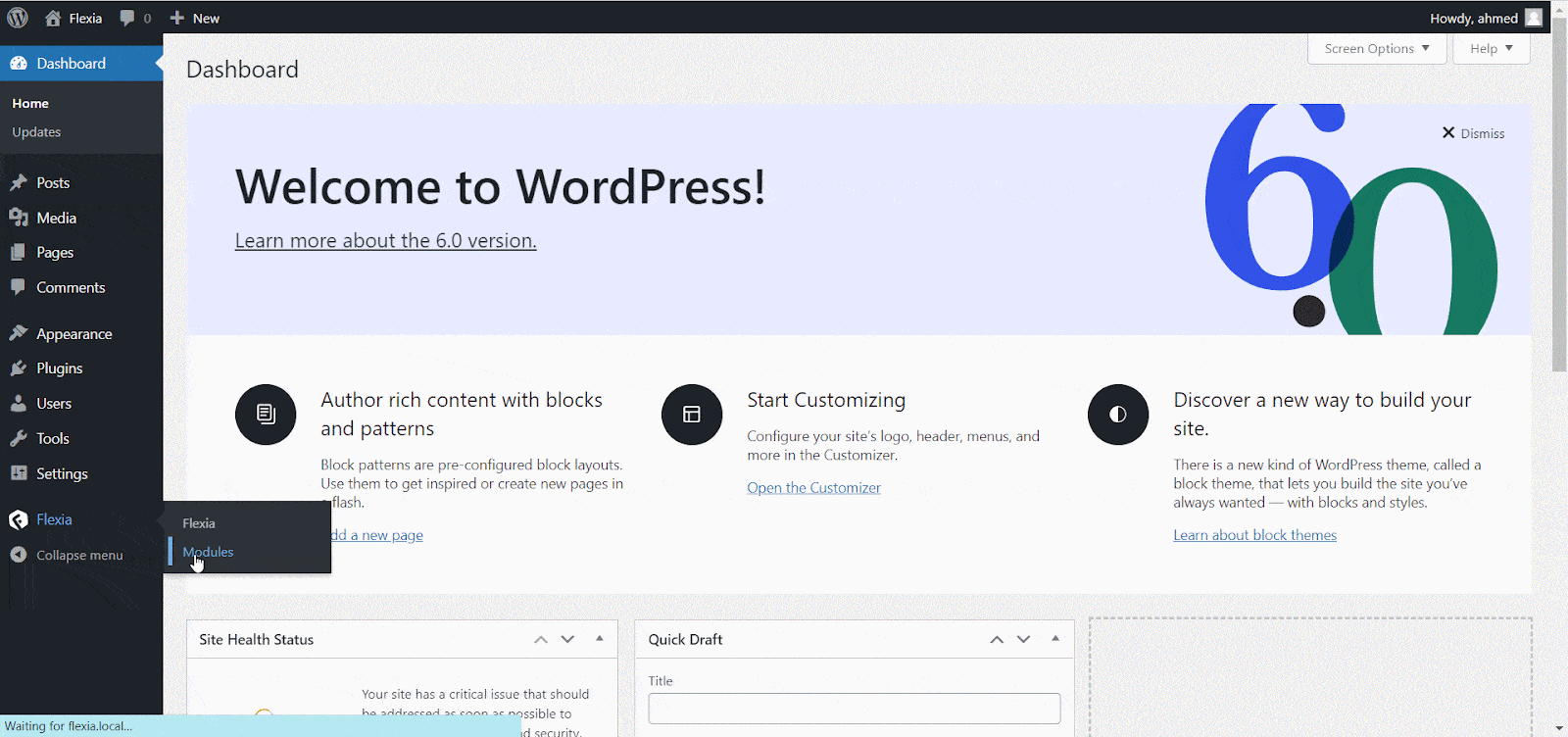Click the Flexia theme logo icon
1568x737 pixels.
19,519
